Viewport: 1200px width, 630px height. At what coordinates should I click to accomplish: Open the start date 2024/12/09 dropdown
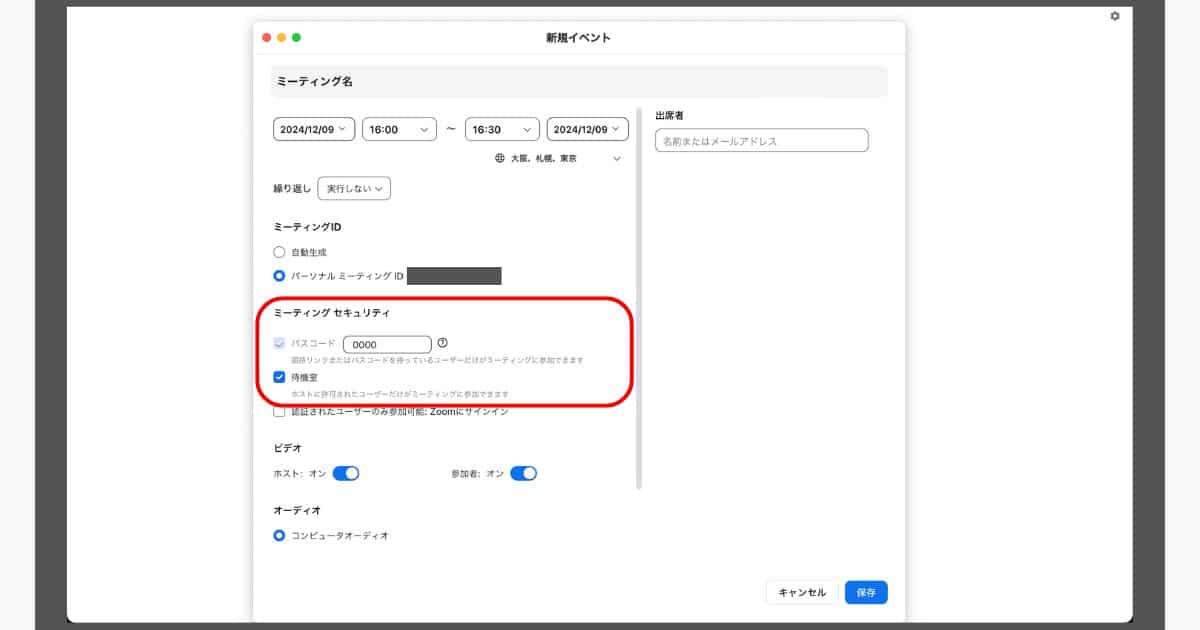[x=313, y=129]
